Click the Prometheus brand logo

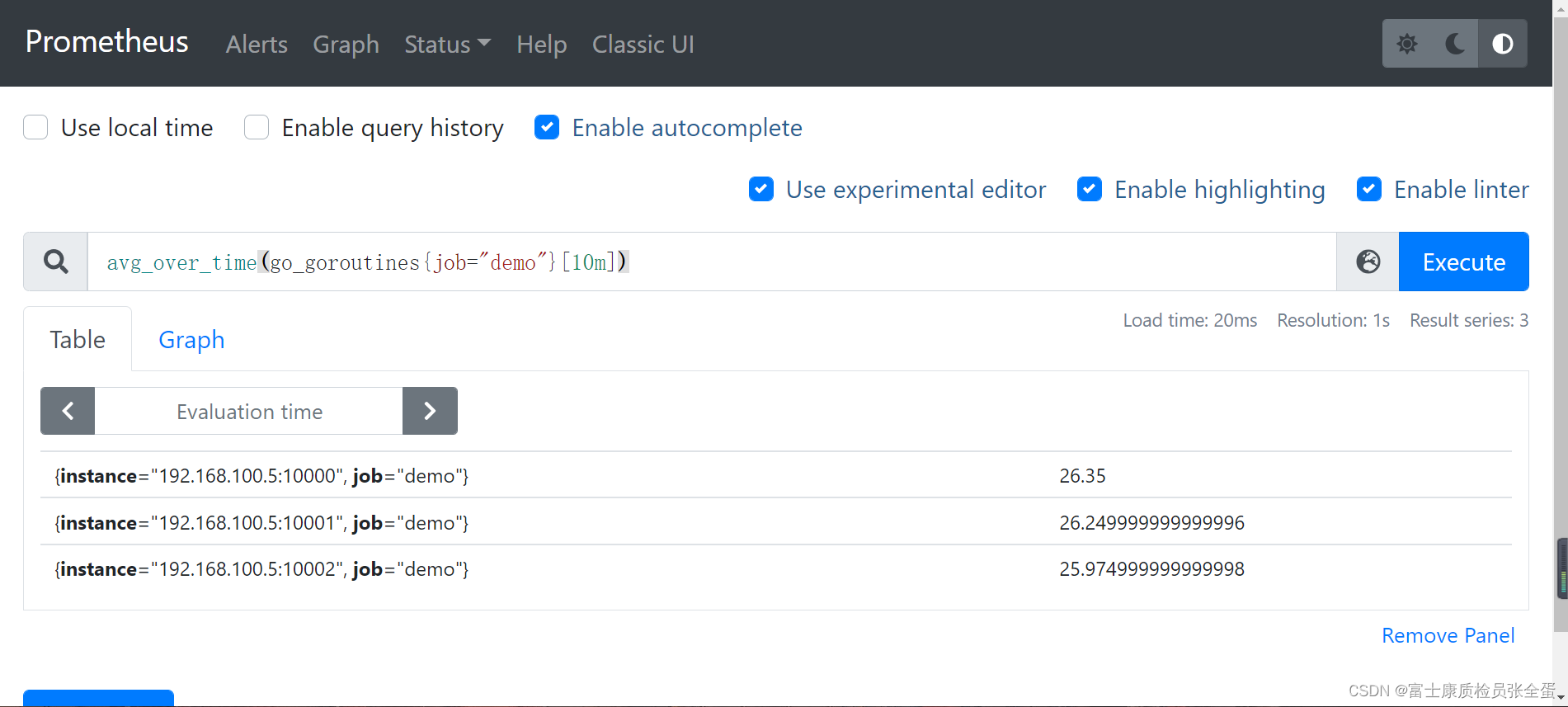[106, 41]
